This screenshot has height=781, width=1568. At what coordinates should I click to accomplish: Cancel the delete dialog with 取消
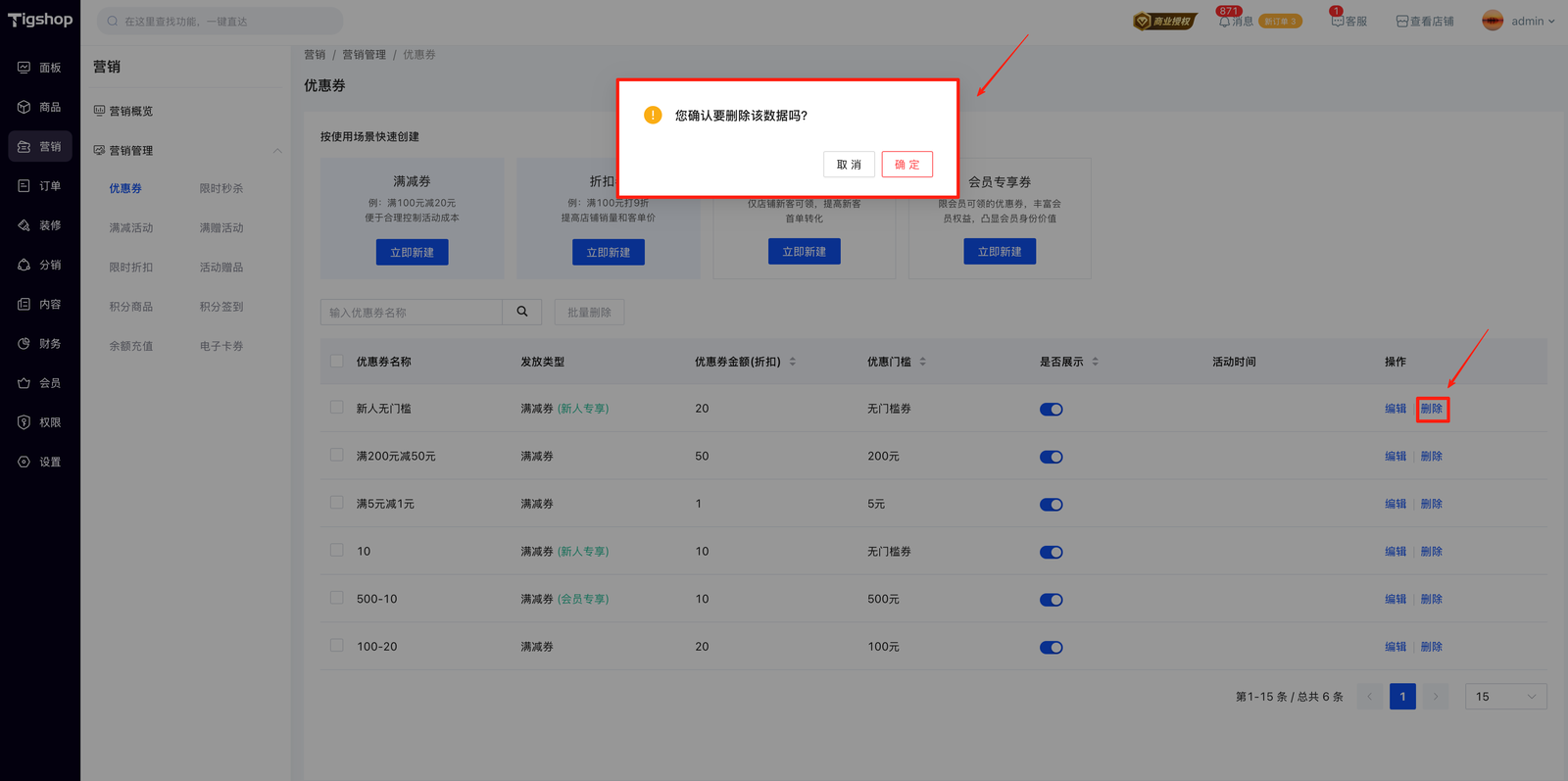pyautogui.click(x=849, y=165)
